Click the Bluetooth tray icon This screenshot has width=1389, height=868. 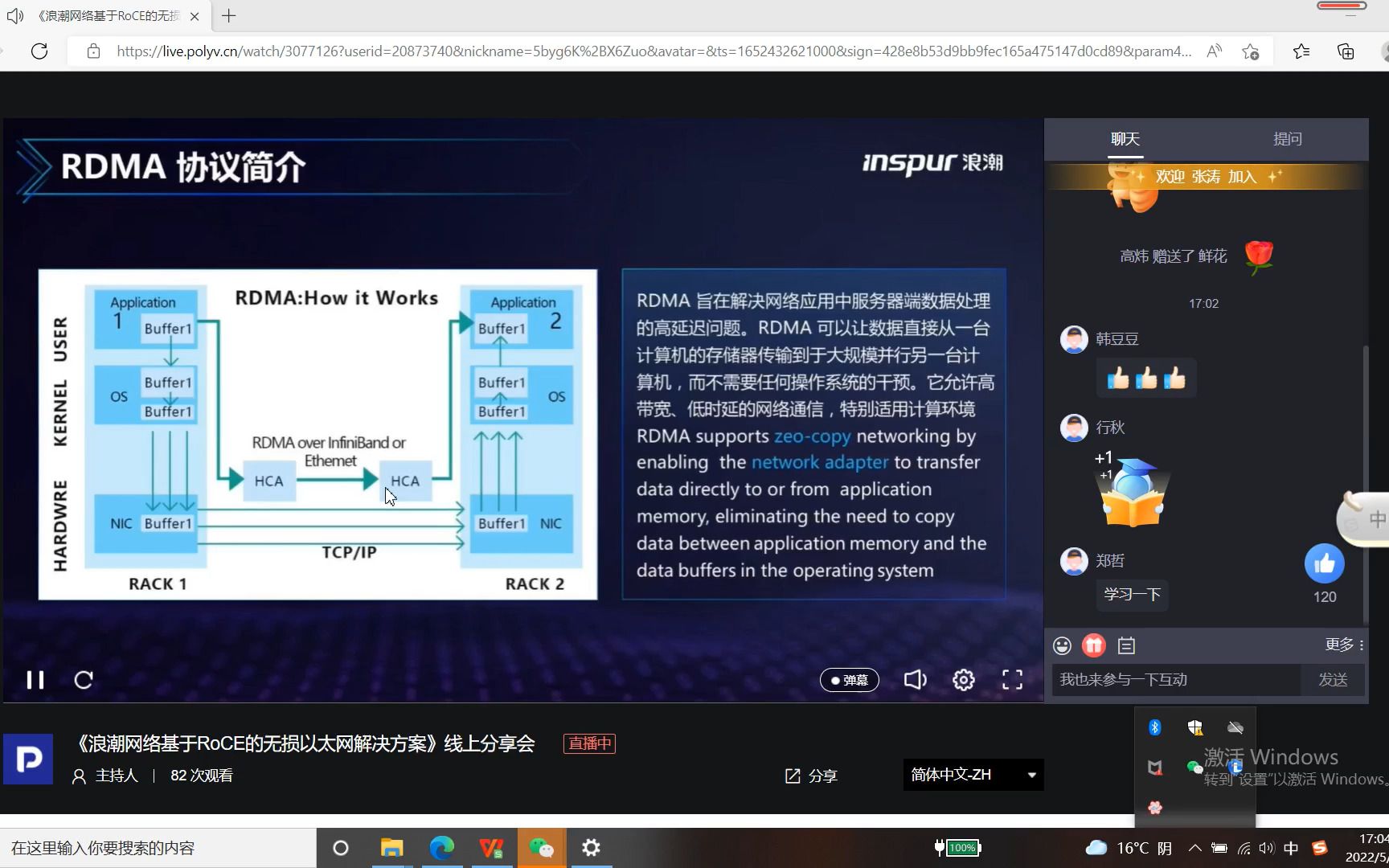tap(1155, 727)
